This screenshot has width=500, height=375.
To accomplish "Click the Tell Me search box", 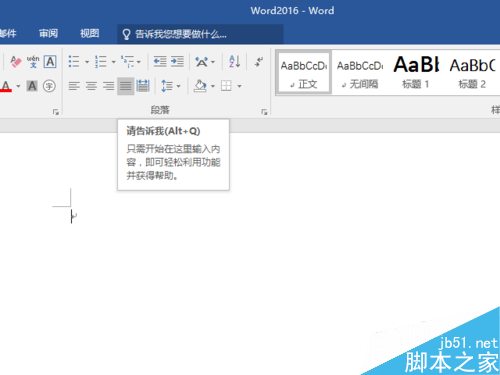I will click(200, 34).
